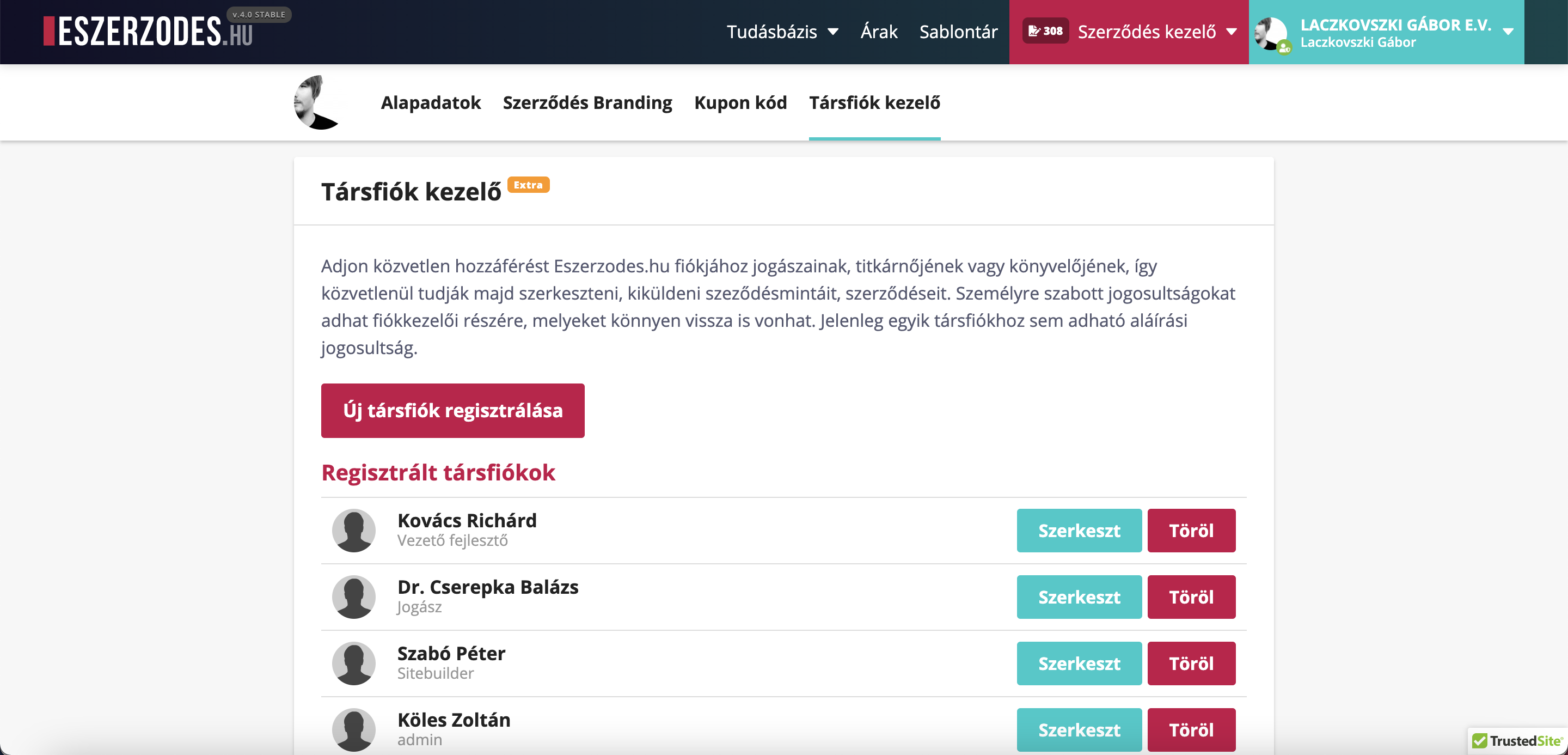1568x755 pixels.
Task: Click Köles Zoltán's avatar icon
Action: tap(354, 729)
